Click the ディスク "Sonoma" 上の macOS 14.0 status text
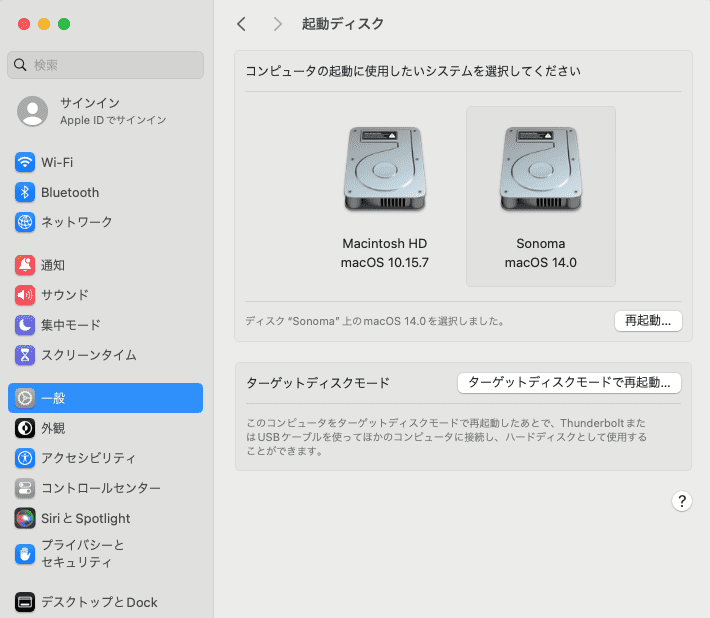710x618 pixels. coord(375,321)
